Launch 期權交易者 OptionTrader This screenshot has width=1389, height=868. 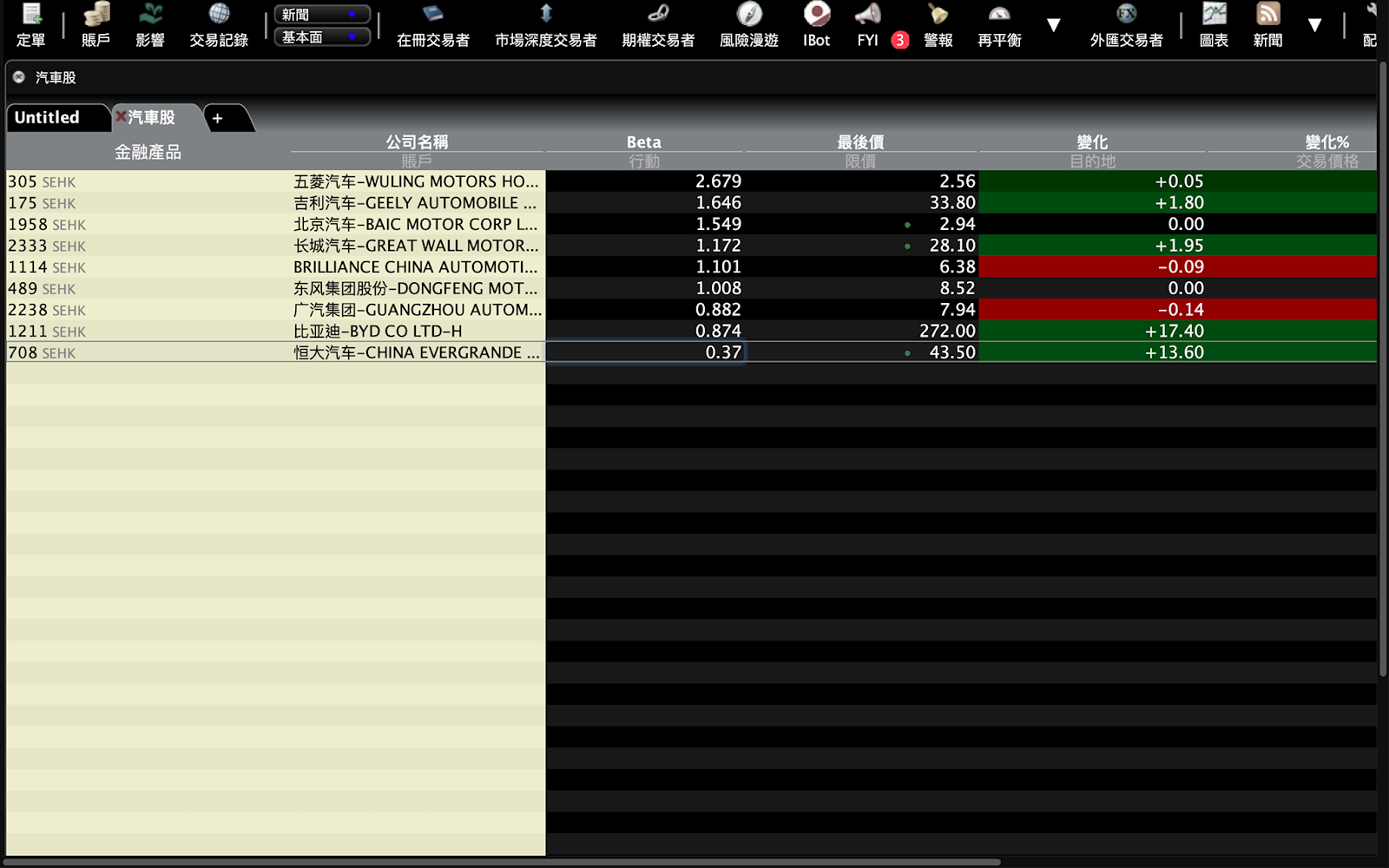pyautogui.click(x=658, y=24)
